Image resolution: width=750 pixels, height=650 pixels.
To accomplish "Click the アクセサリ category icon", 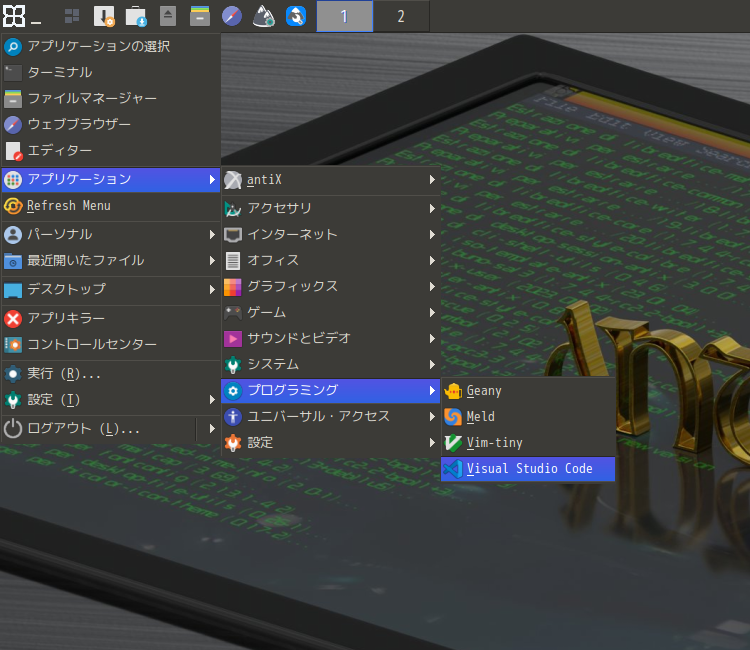I will coord(233,209).
